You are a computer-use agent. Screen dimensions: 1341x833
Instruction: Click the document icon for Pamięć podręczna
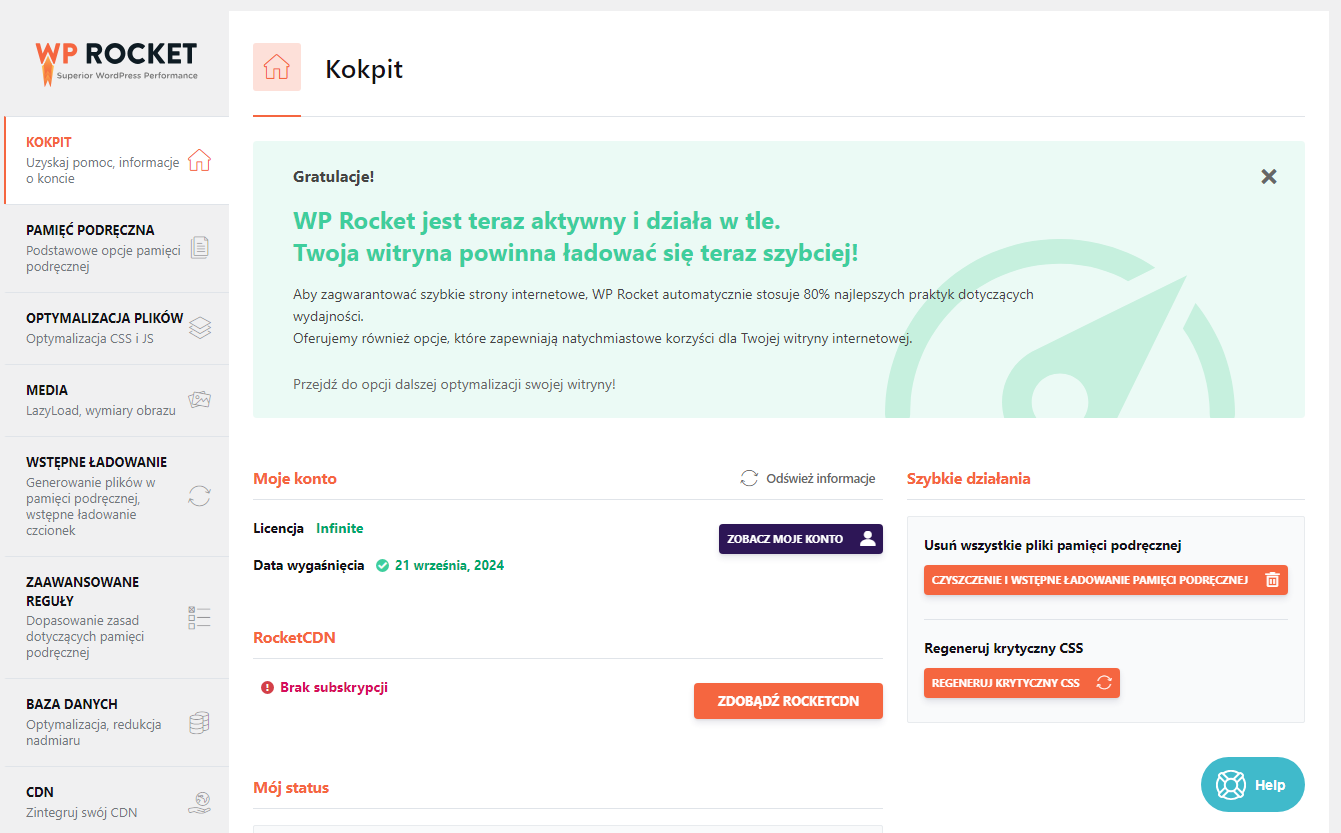(x=199, y=248)
